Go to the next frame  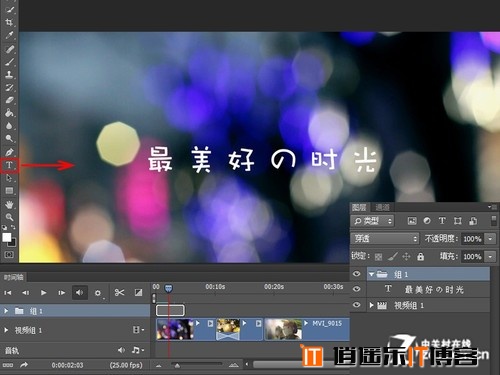pos(61,293)
